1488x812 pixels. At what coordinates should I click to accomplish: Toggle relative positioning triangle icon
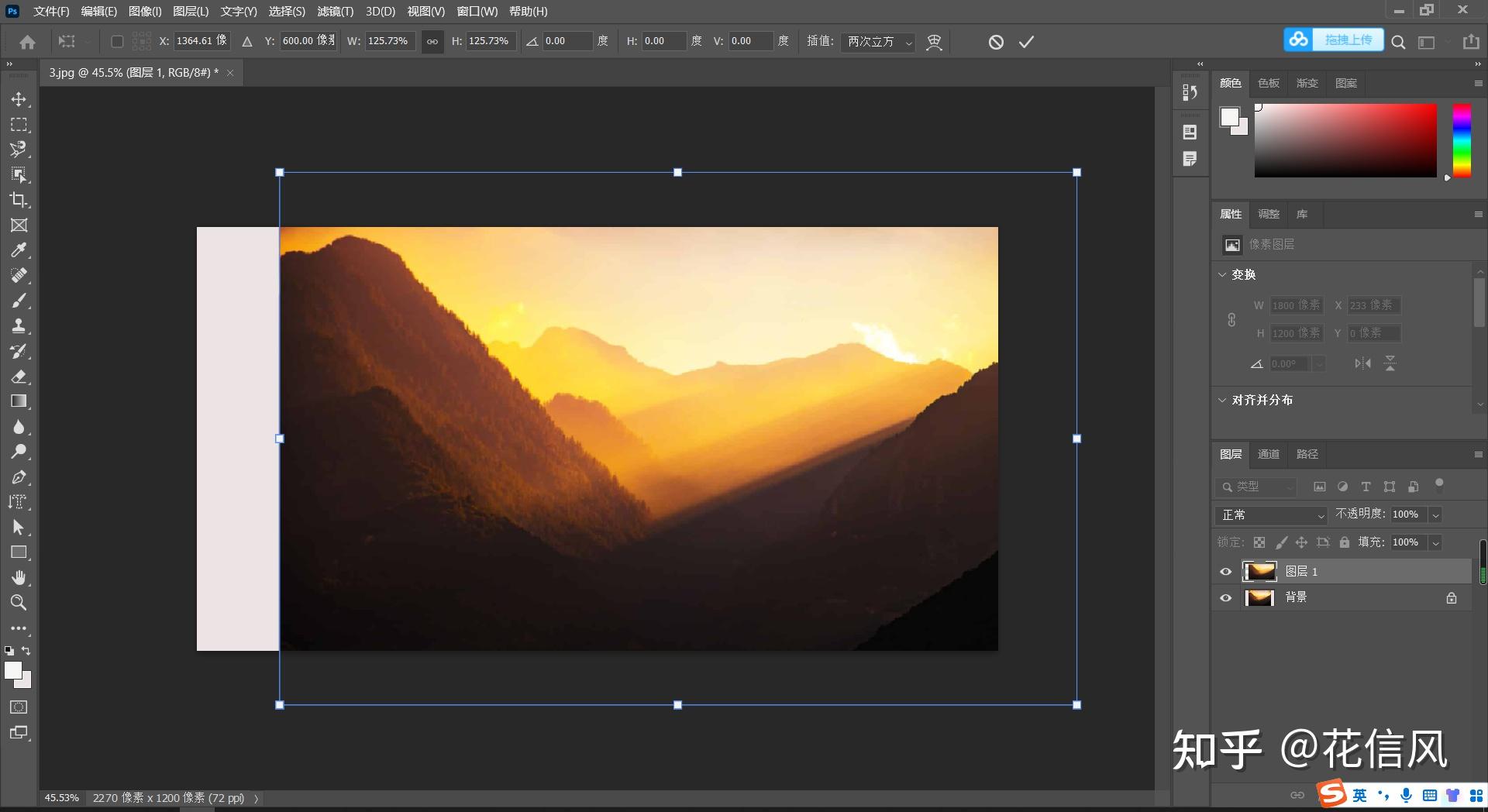pos(247,42)
